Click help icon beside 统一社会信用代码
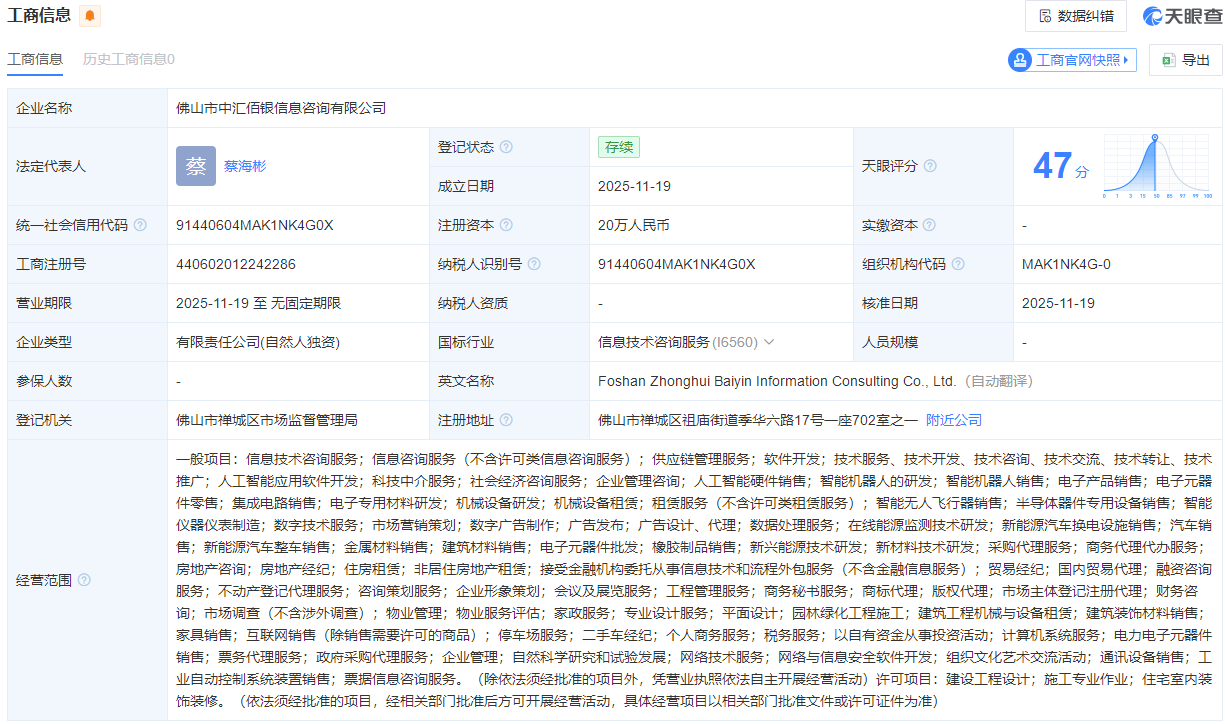1225x724 pixels. [140, 225]
